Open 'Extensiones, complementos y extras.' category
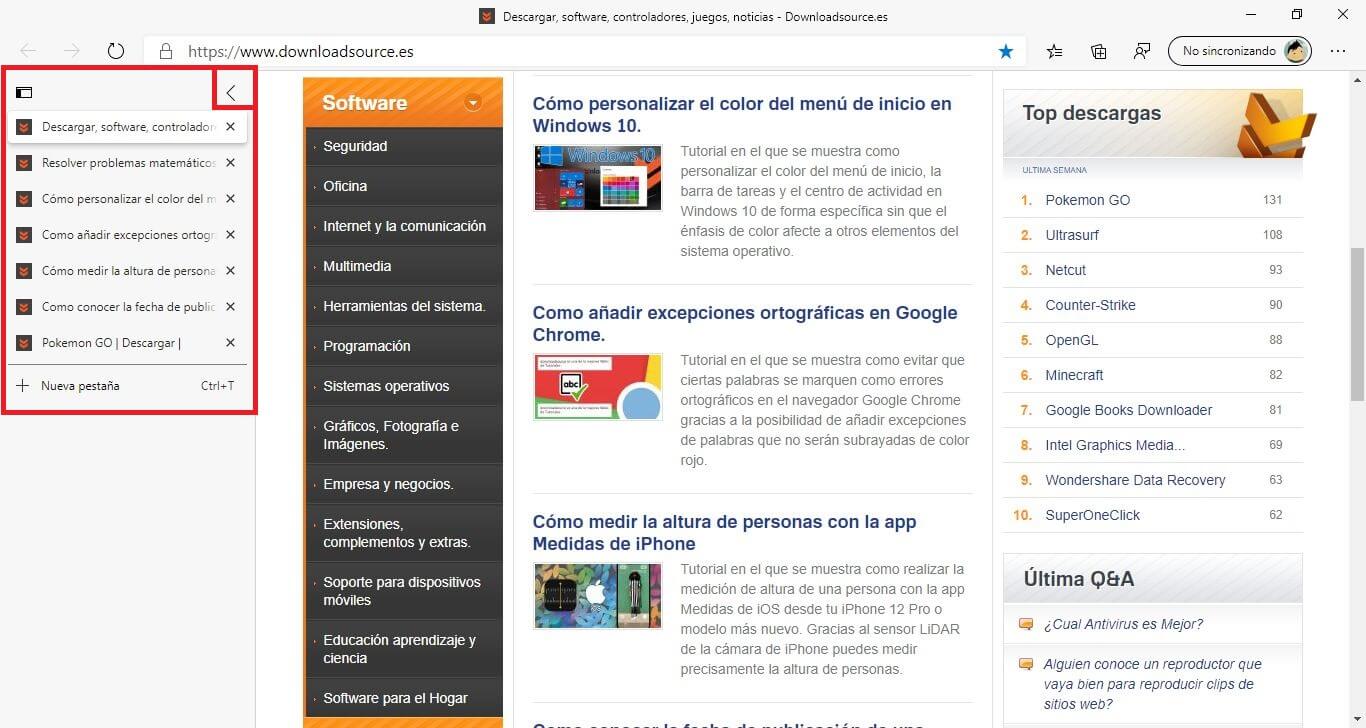The height and width of the screenshot is (728, 1366). (403, 533)
